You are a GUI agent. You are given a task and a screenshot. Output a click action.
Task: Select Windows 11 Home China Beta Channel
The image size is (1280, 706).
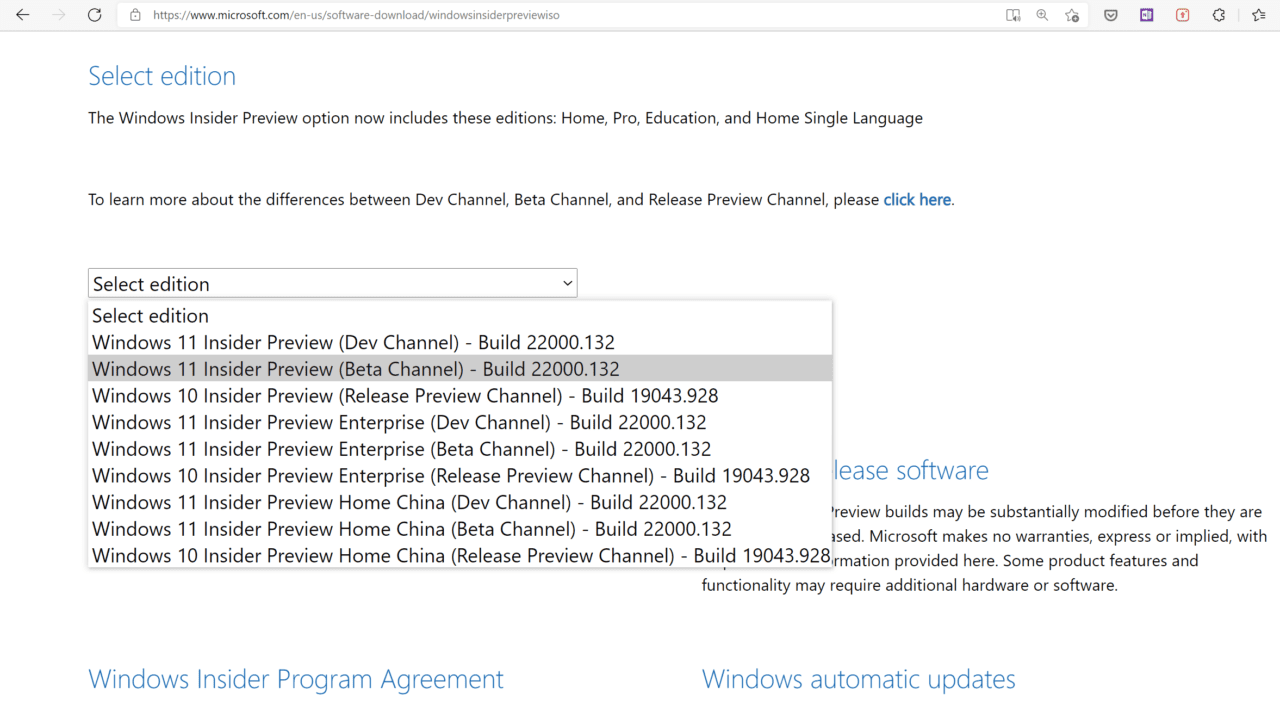[x=460, y=529]
